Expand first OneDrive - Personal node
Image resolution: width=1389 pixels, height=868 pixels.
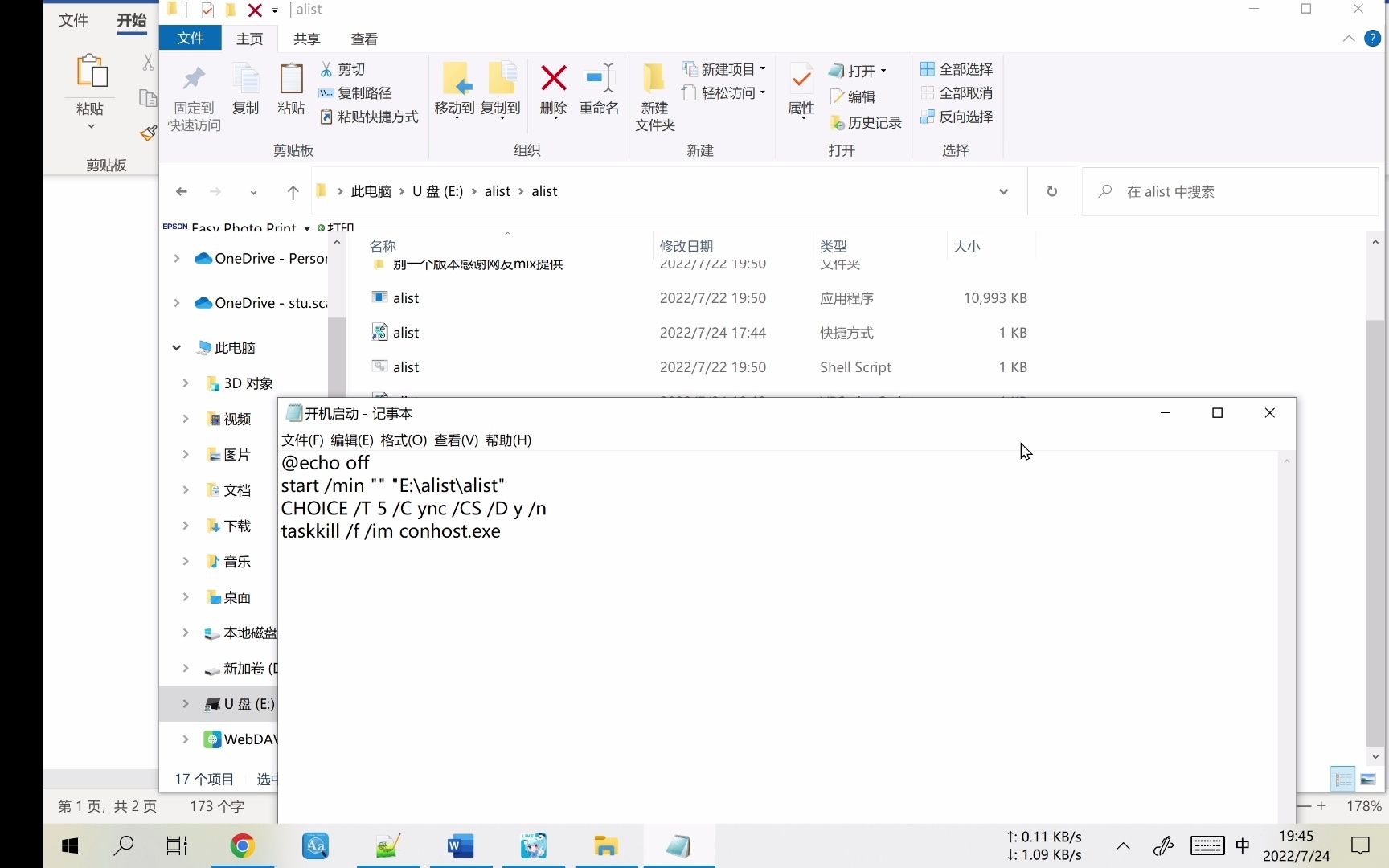[176, 259]
